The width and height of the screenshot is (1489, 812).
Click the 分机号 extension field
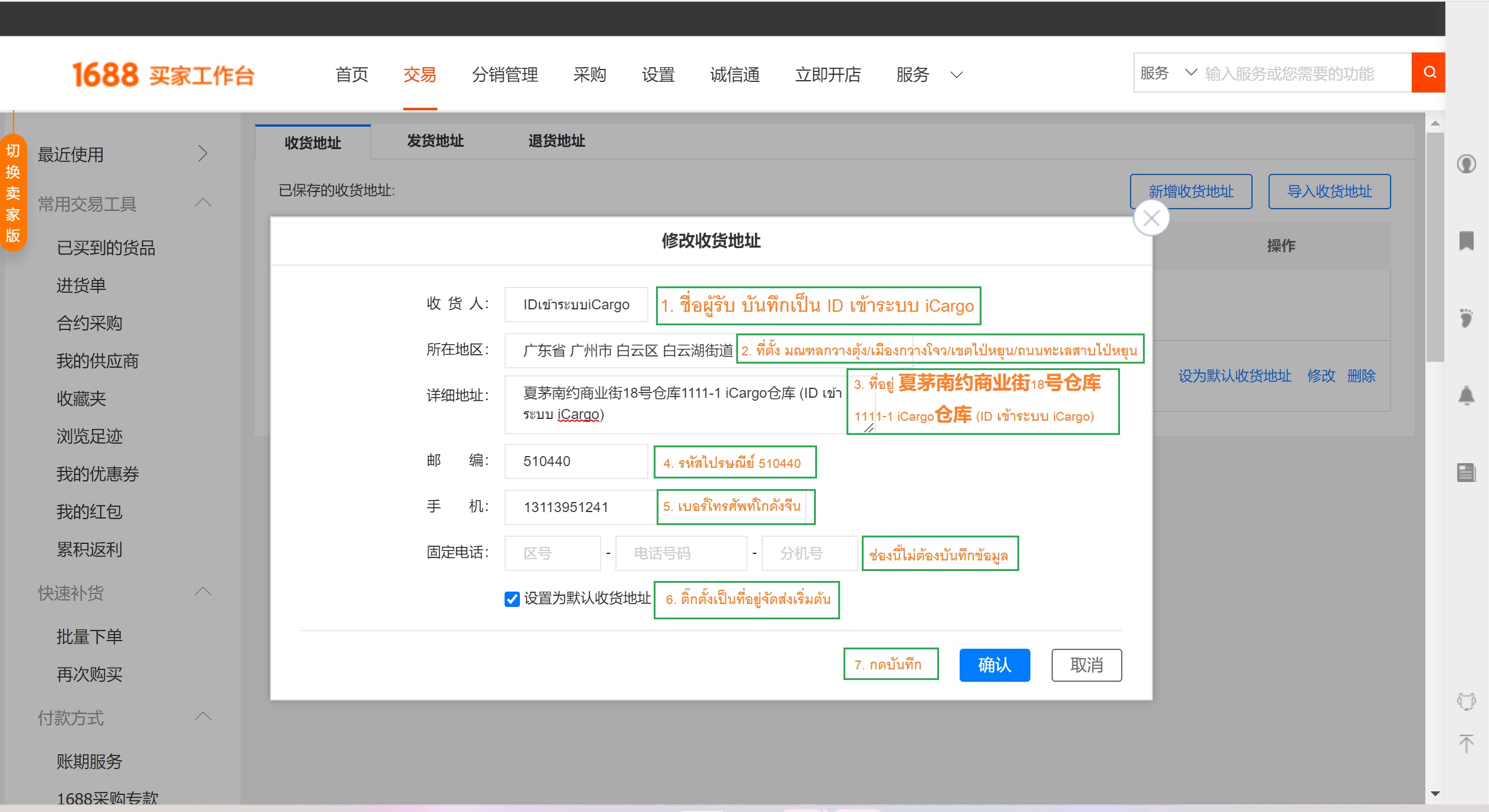point(809,553)
